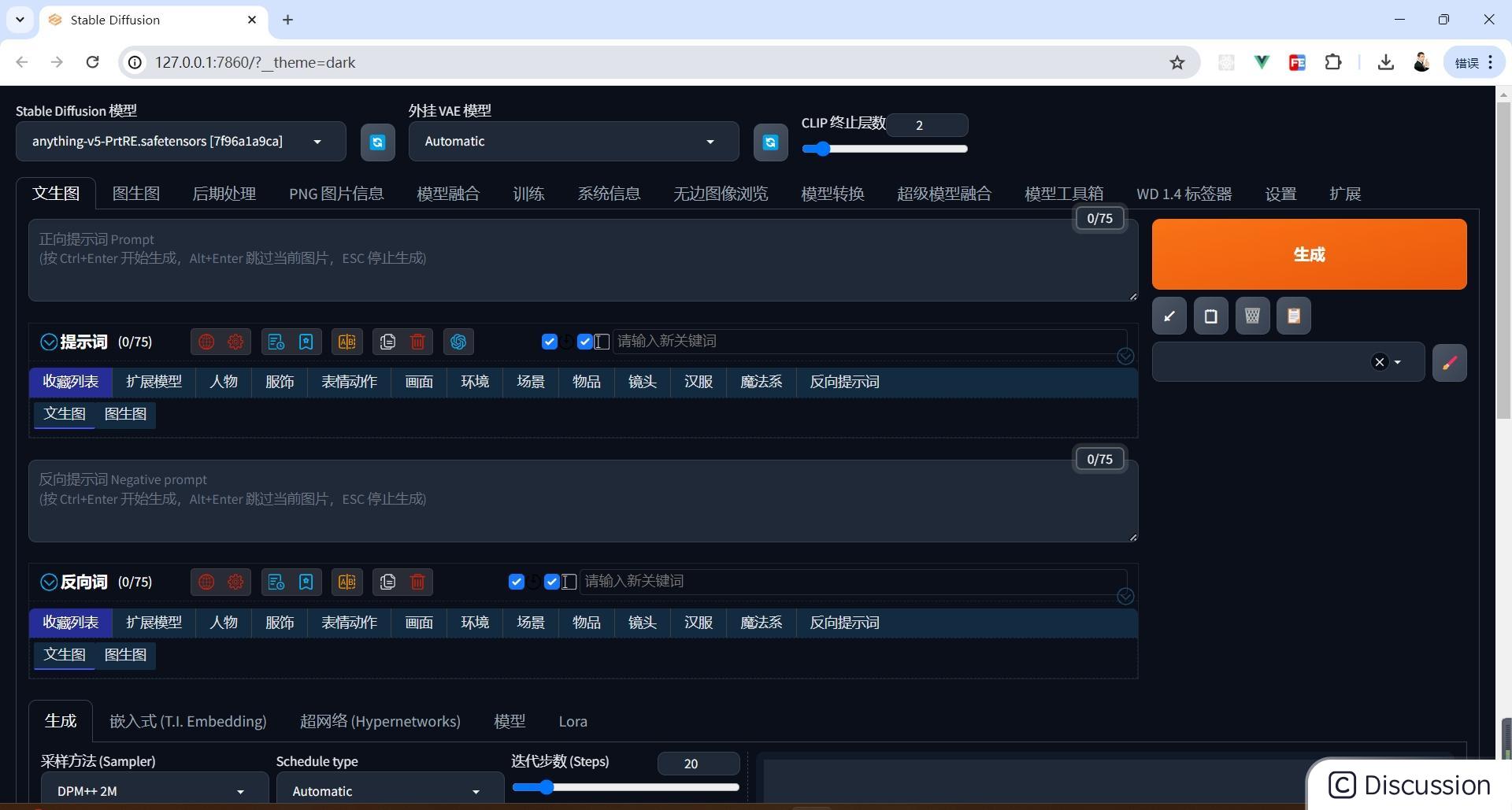1512x810 pixels.
Task: Open the external VAE model dropdown
Action: [573, 142]
